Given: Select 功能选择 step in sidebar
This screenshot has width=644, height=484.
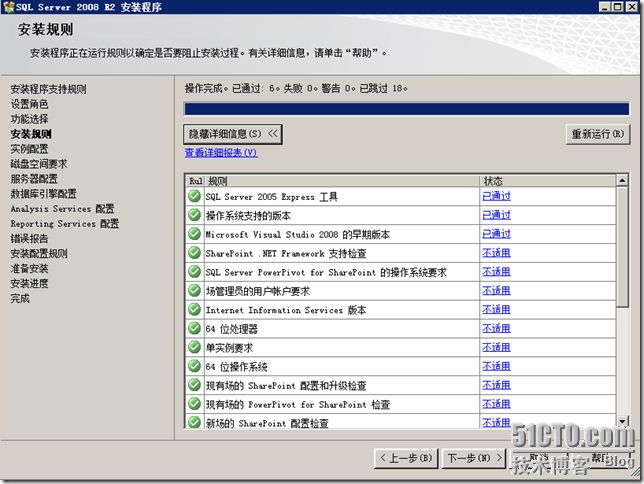Looking at the screenshot, I should 30,119.
